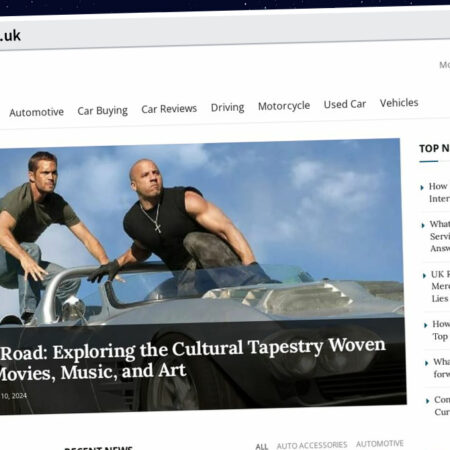
Task: Select the Driving menu item
Action: (x=227, y=107)
